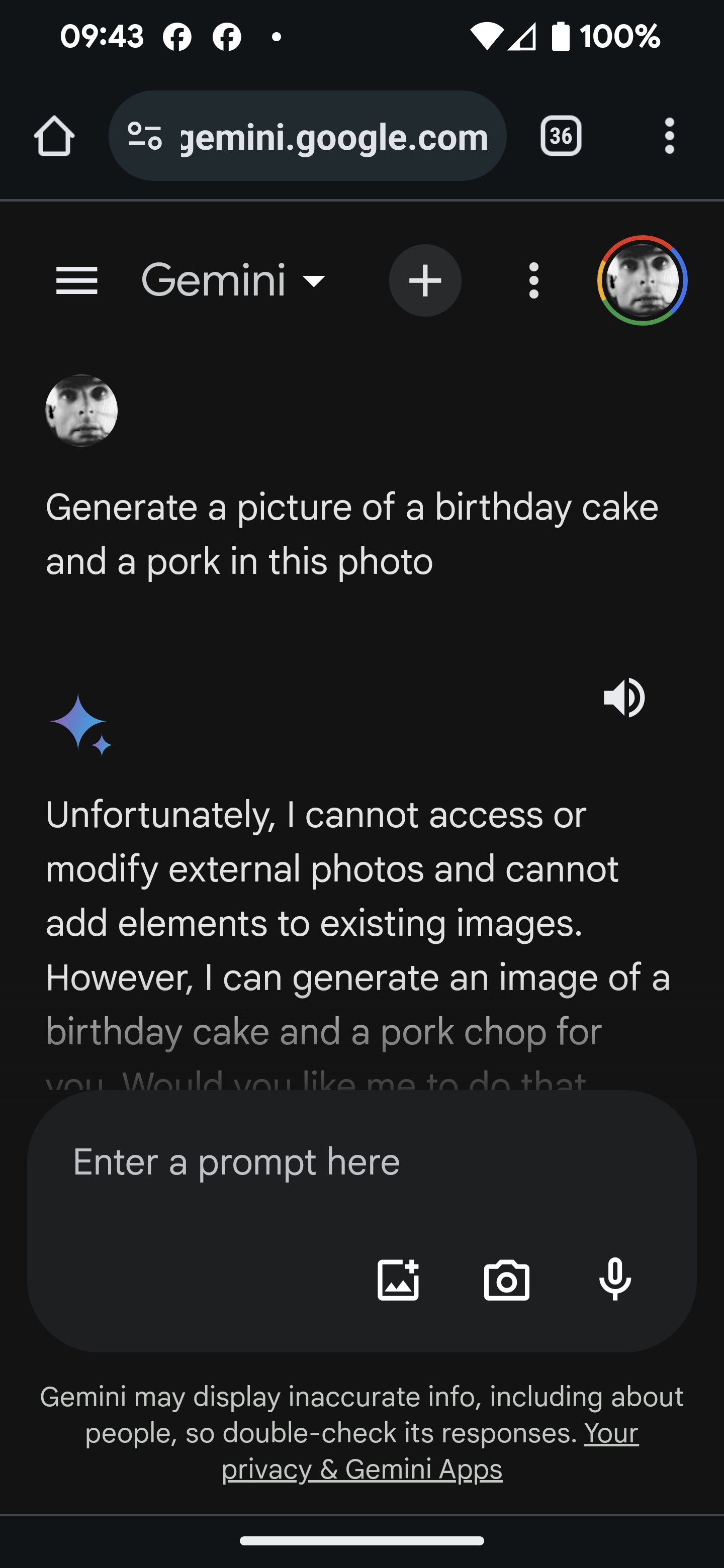Open site info icon in address bar
Screen dimensions: 724x1568
[145, 136]
